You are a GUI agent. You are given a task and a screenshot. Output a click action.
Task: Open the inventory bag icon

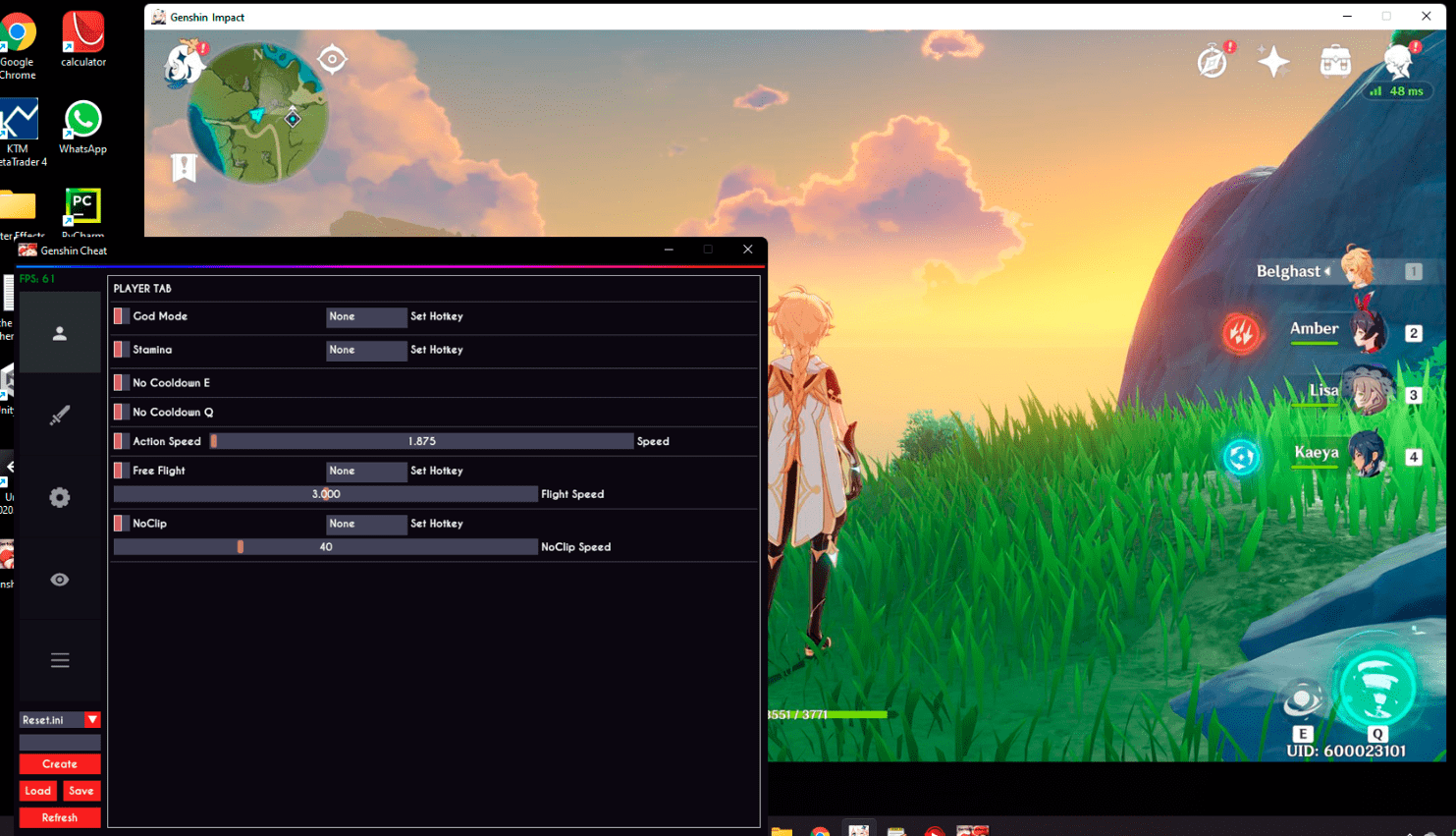(x=1335, y=61)
